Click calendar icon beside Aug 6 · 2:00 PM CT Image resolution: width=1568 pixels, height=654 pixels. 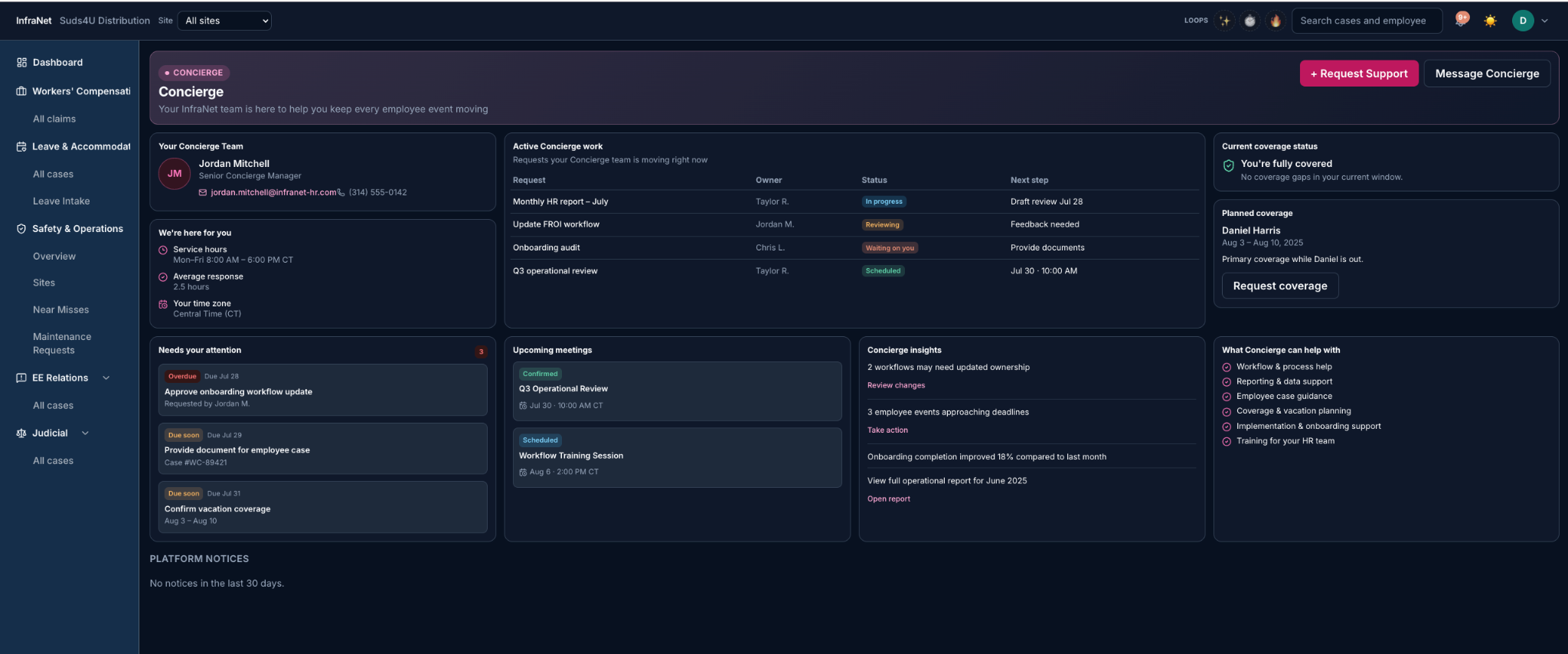(523, 472)
